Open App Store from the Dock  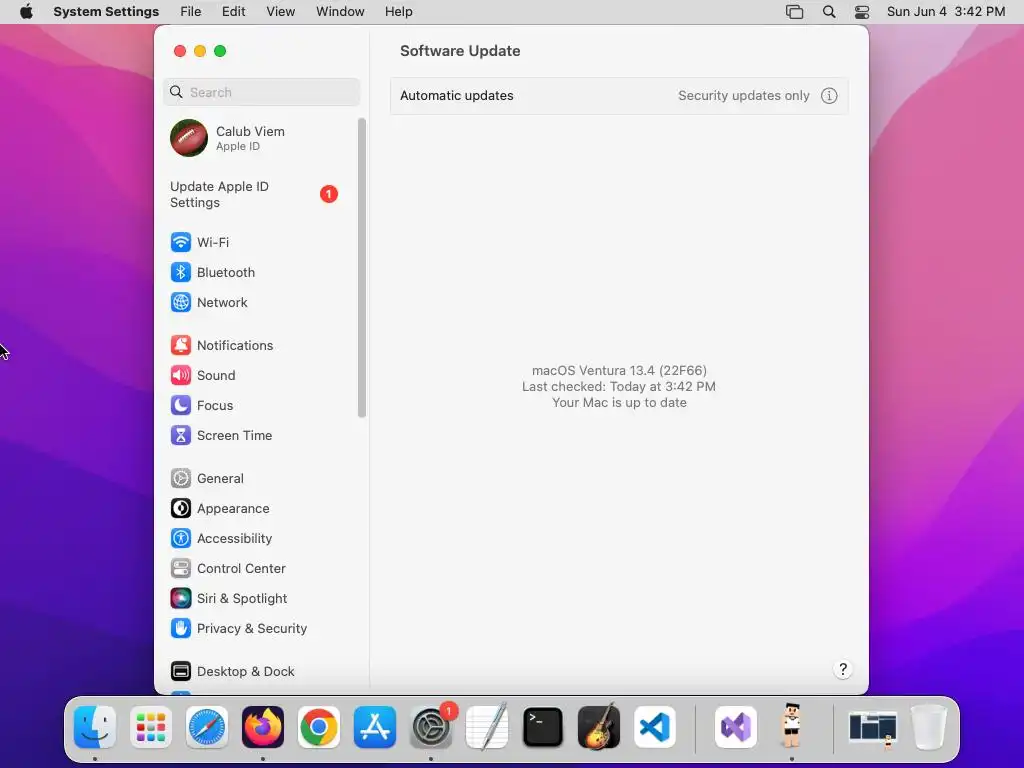click(375, 727)
